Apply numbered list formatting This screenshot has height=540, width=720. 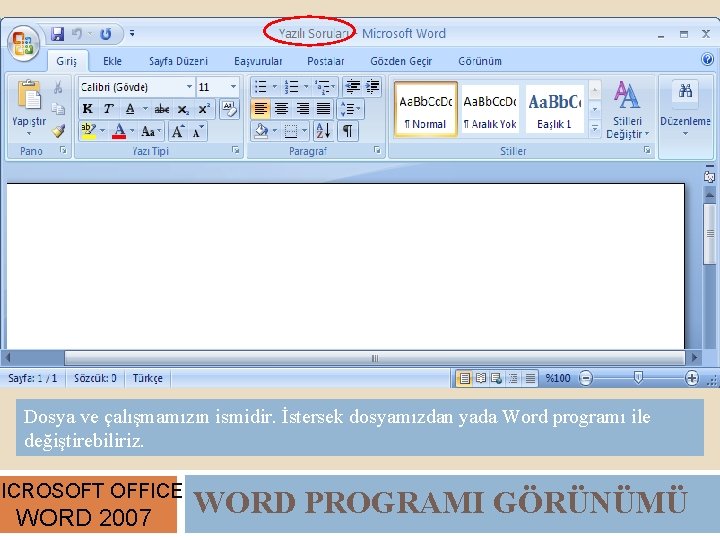[x=292, y=86]
